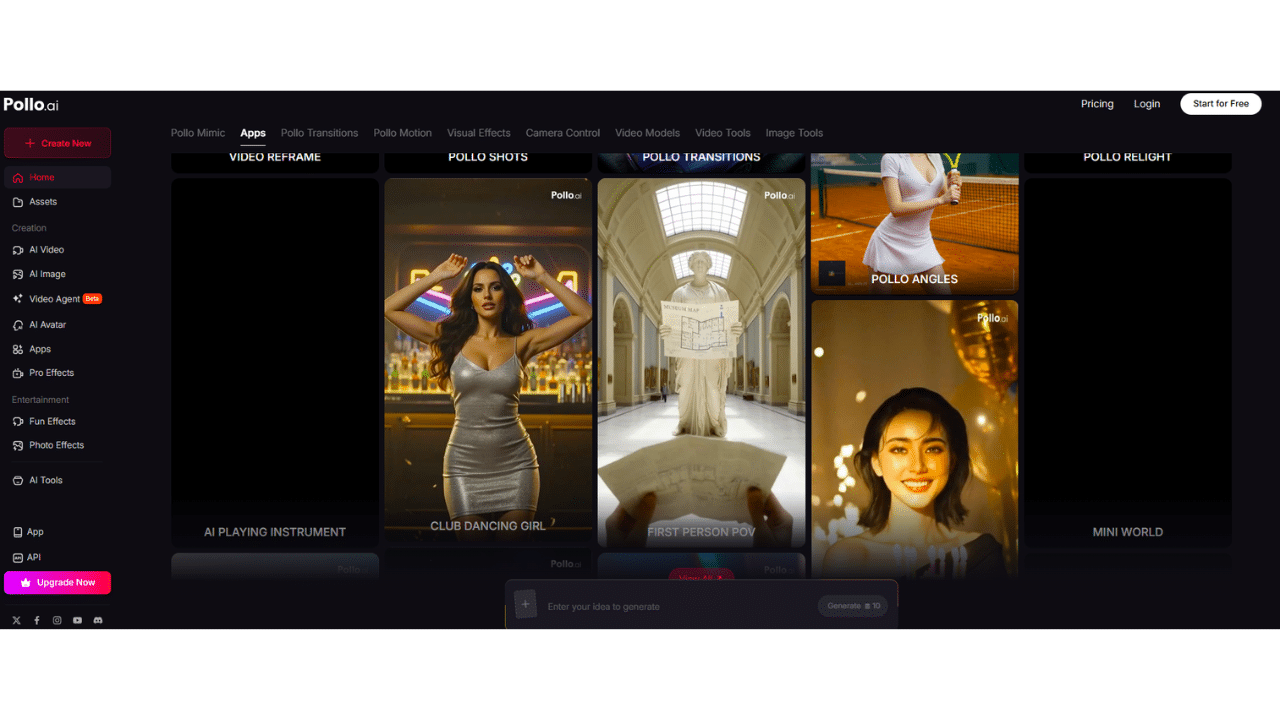Open the Discord social link

click(x=98, y=621)
